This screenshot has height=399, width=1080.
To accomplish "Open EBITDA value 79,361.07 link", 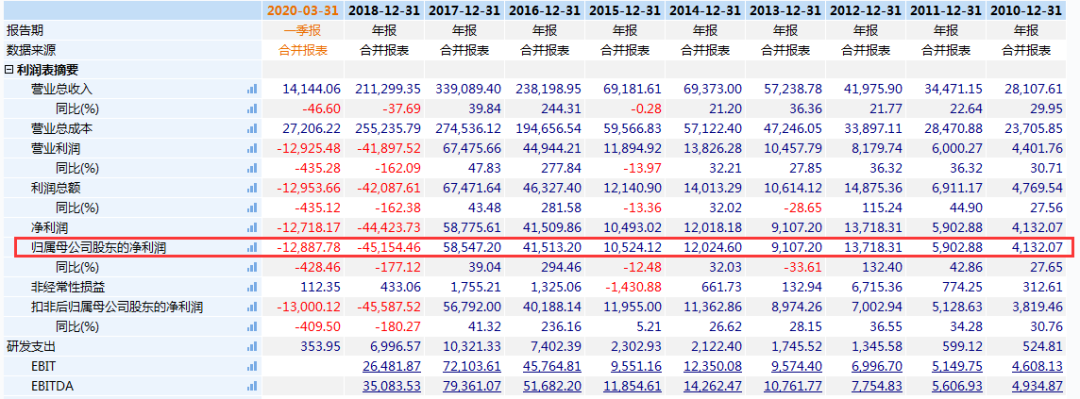I will pos(472,386).
